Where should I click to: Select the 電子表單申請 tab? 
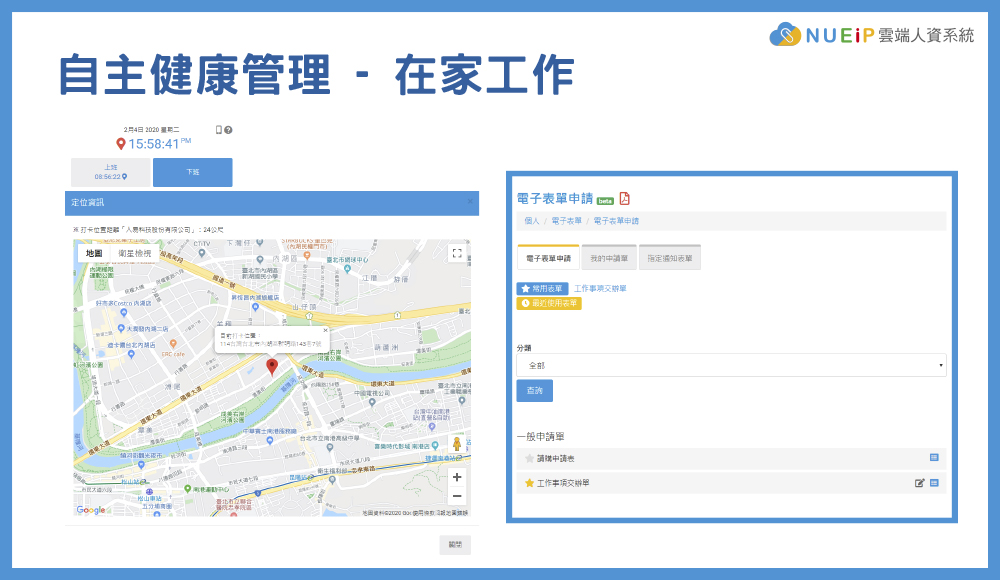click(548, 258)
